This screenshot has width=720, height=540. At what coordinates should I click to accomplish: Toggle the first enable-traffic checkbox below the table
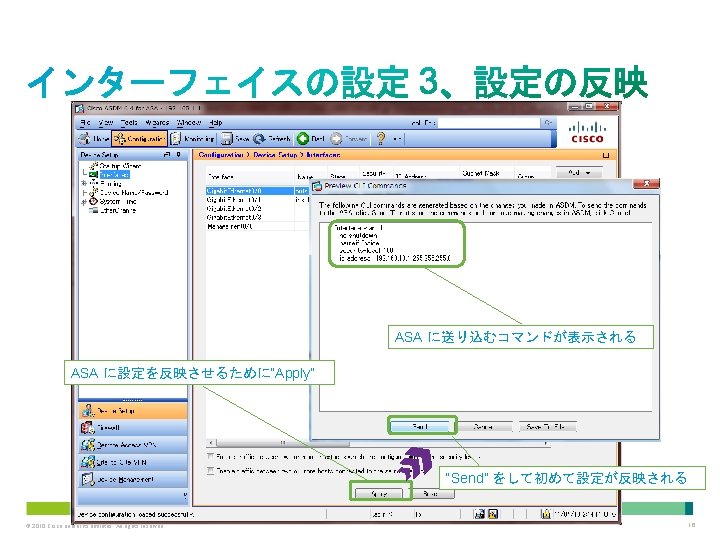(211, 456)
